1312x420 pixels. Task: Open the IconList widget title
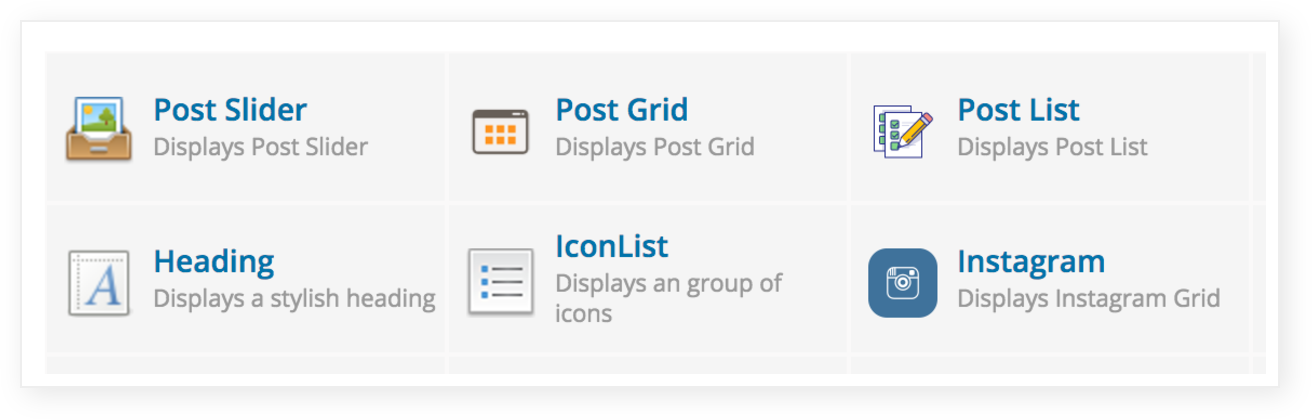coord(612,245)
